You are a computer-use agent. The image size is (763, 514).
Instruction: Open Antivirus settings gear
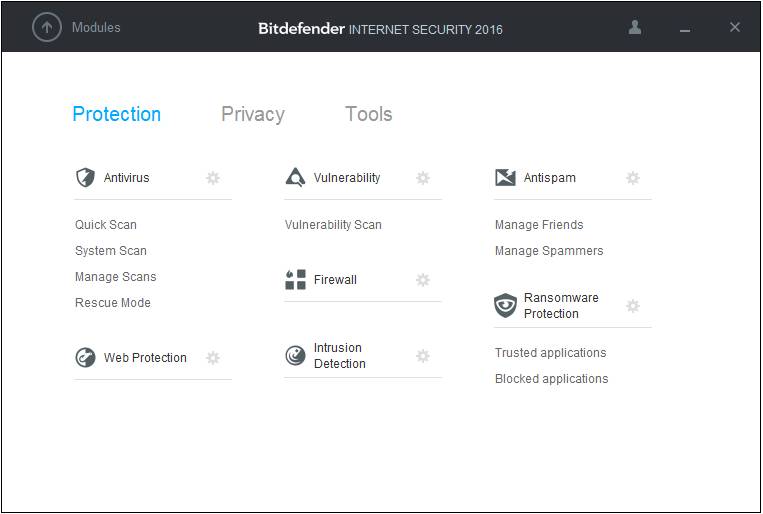[x=213, y=178]
